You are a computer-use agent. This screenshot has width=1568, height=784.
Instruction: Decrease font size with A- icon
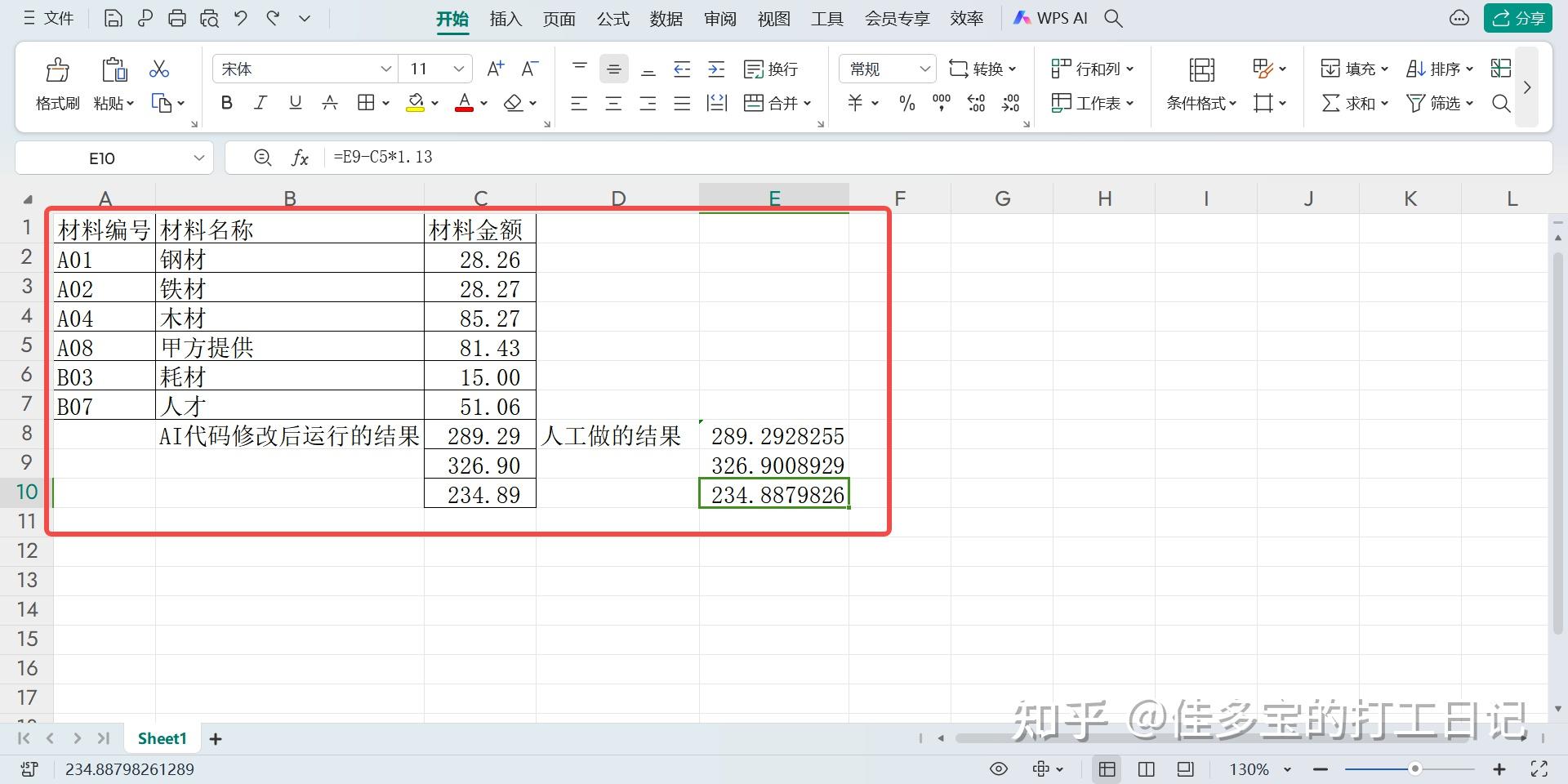[x=530, y=69]
